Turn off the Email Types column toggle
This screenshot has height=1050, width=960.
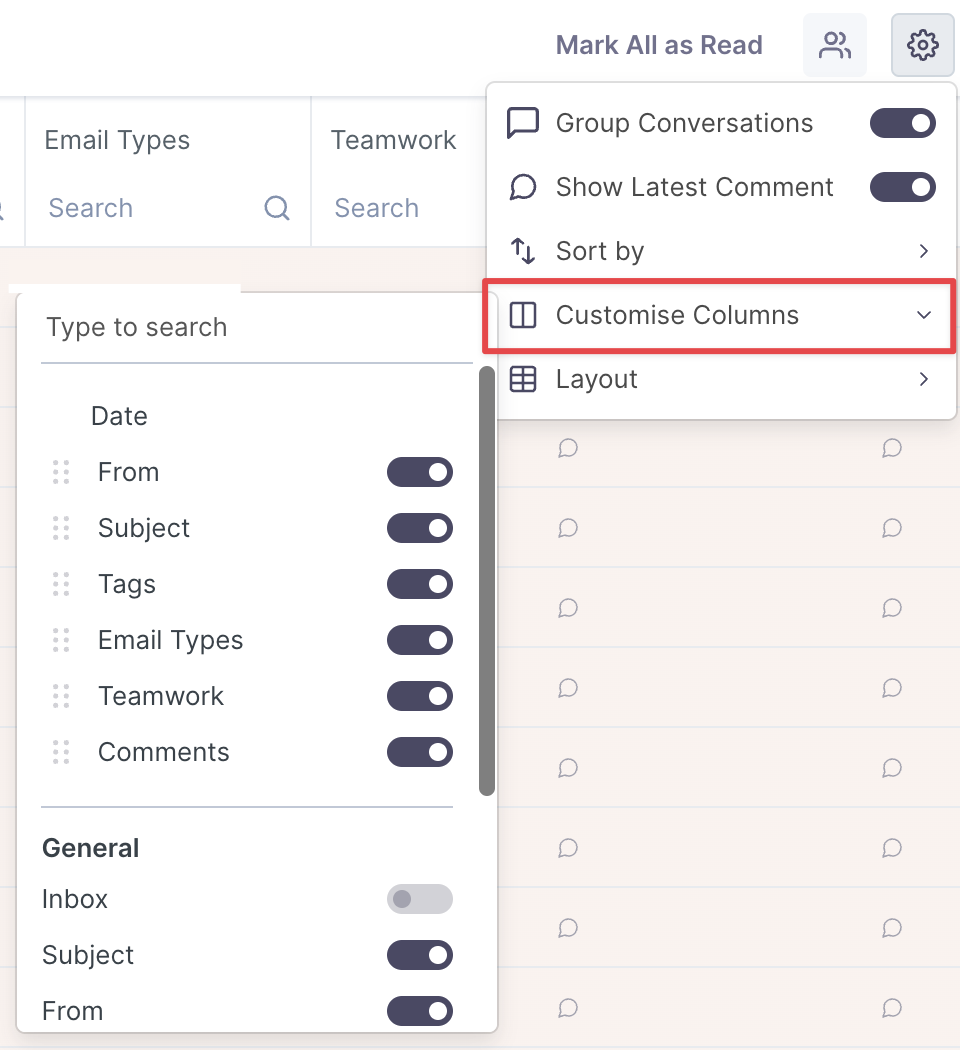419,640
